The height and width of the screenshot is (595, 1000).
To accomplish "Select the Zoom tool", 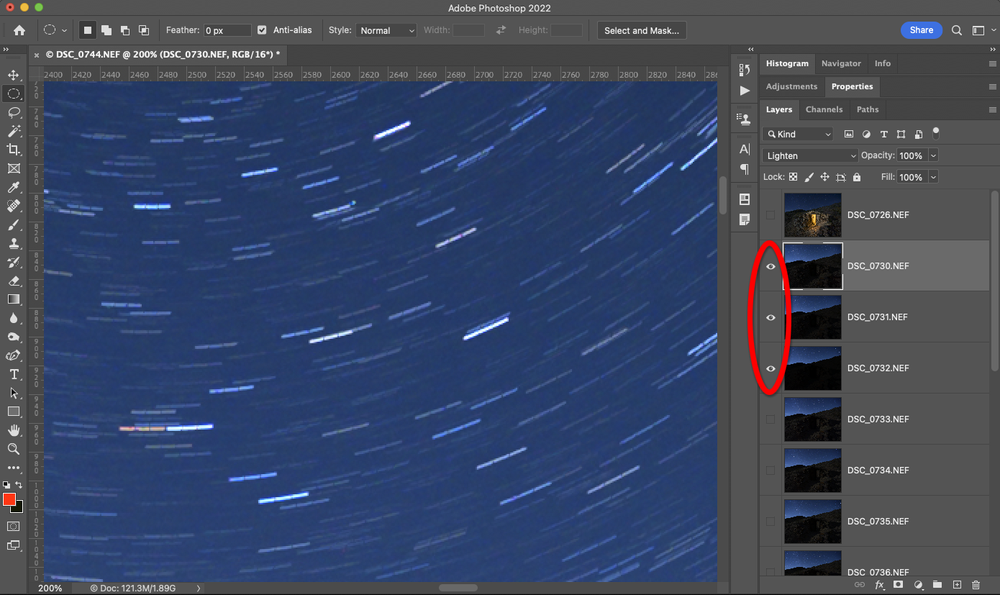I will (x=14, y=449).
